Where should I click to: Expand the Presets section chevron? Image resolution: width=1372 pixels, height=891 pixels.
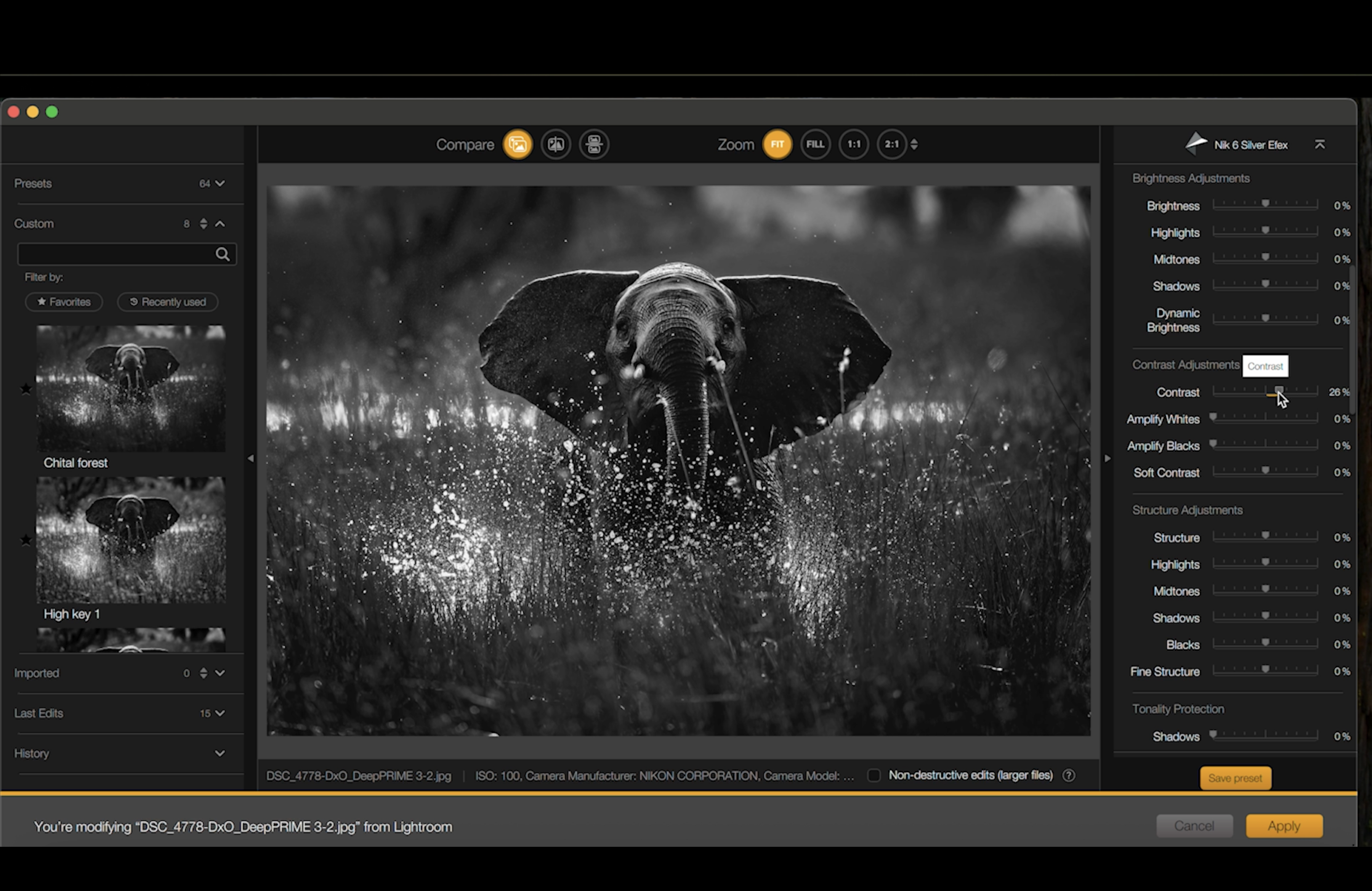coord(220,184)
